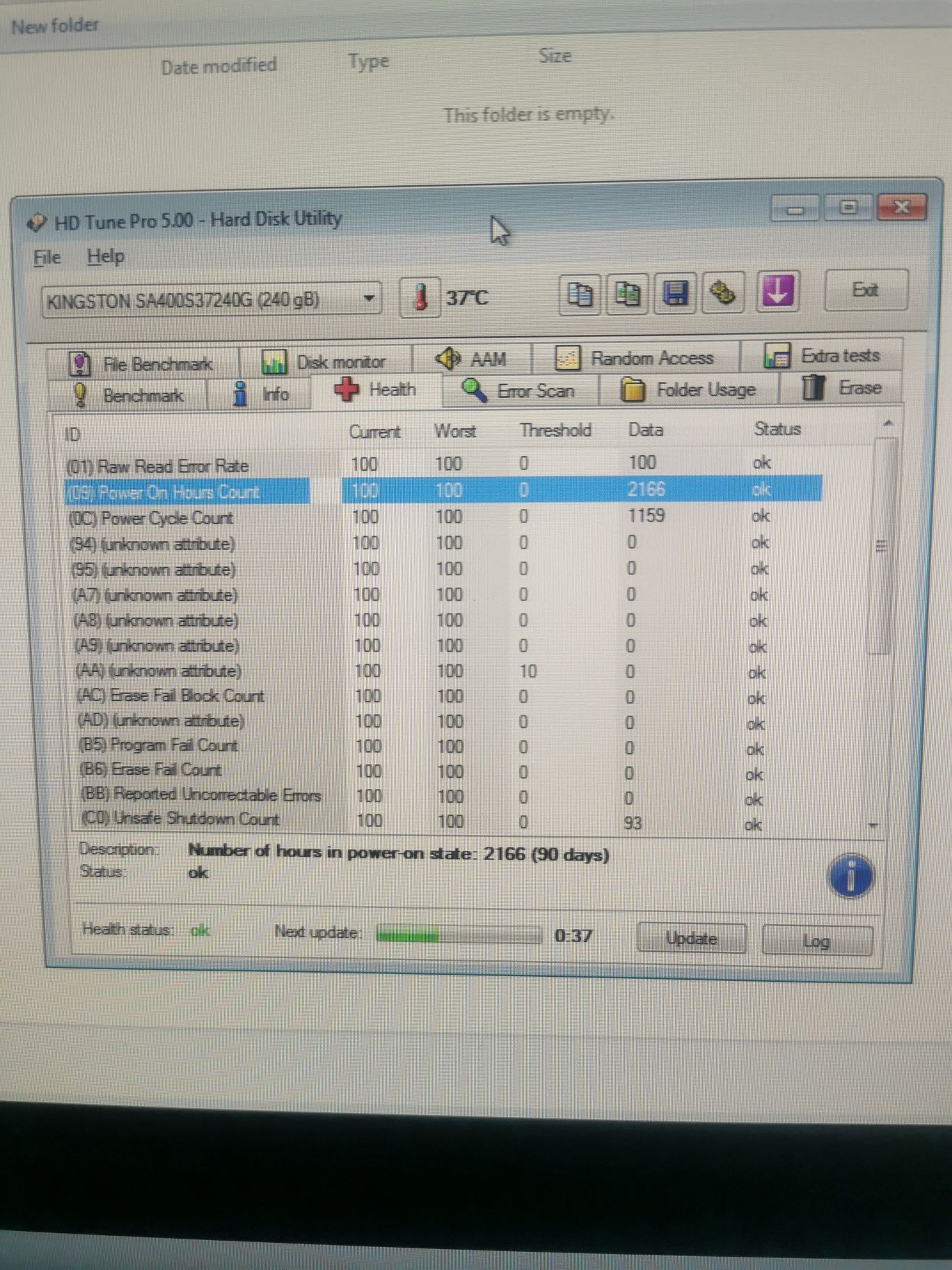
Task: Select the (B6) Erase Fail Count row
Action: coord(444,771)
